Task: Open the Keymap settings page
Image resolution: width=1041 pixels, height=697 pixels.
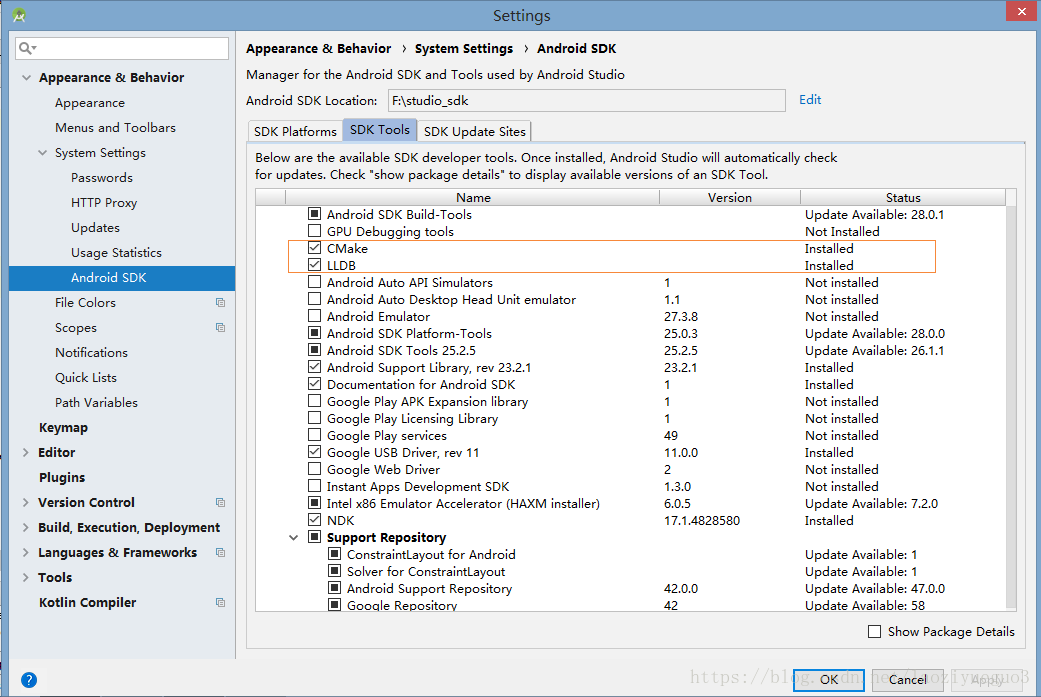Action: pyautogui.click(x=63, y=427)
